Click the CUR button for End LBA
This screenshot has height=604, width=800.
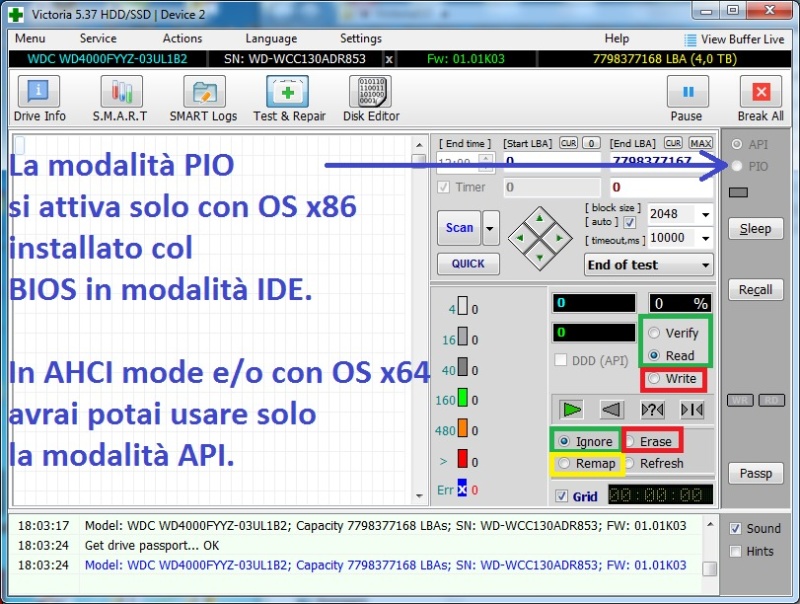click(x=673, y=143)
